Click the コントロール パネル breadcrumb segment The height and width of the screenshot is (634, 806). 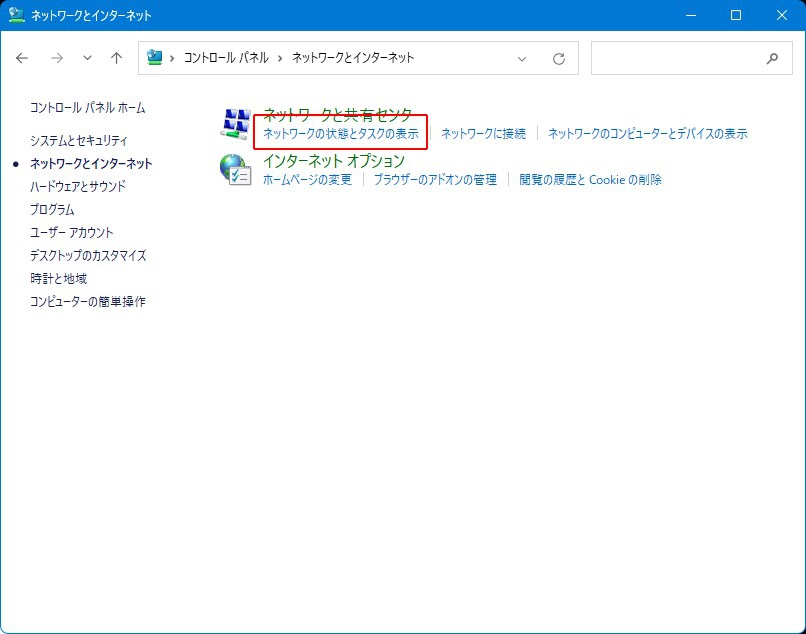tap(226, 58)
